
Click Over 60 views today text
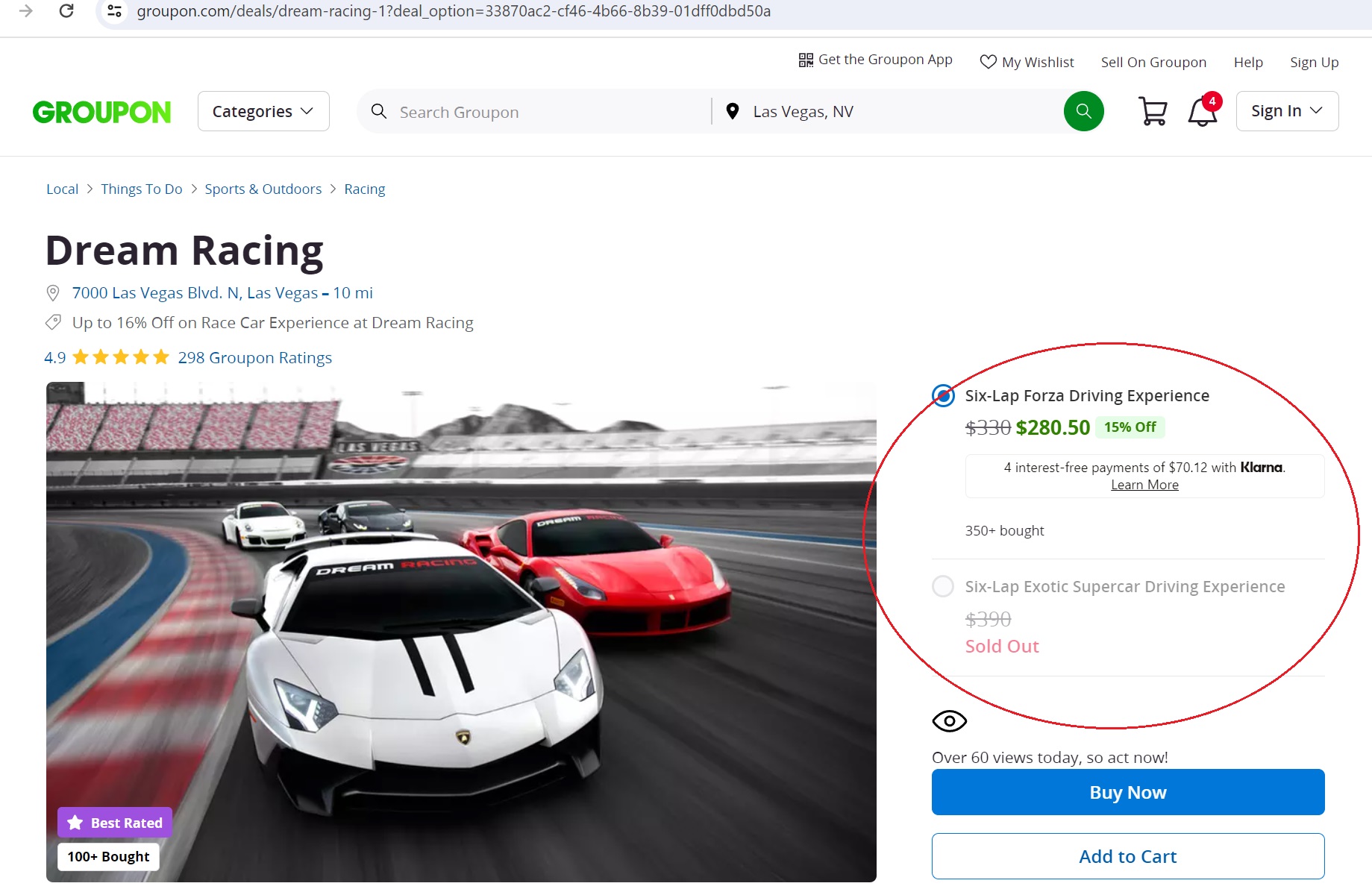coord(1050,757)
